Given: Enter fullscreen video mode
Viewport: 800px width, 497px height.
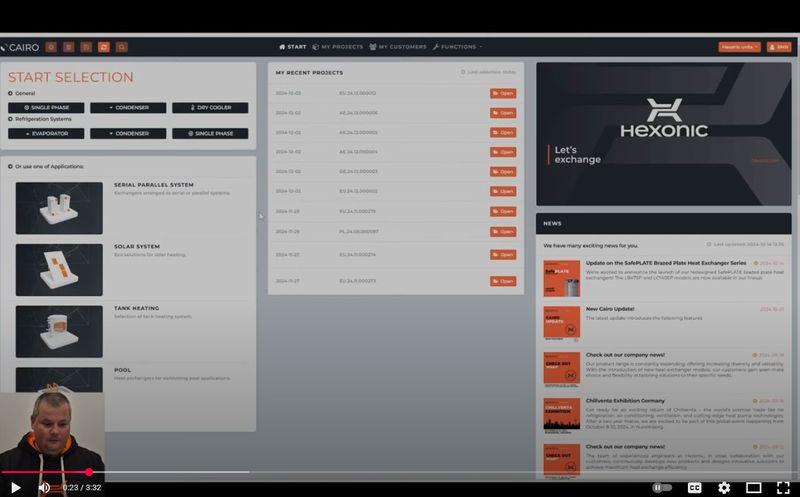Looking at the screenshot, I should 783,488.
